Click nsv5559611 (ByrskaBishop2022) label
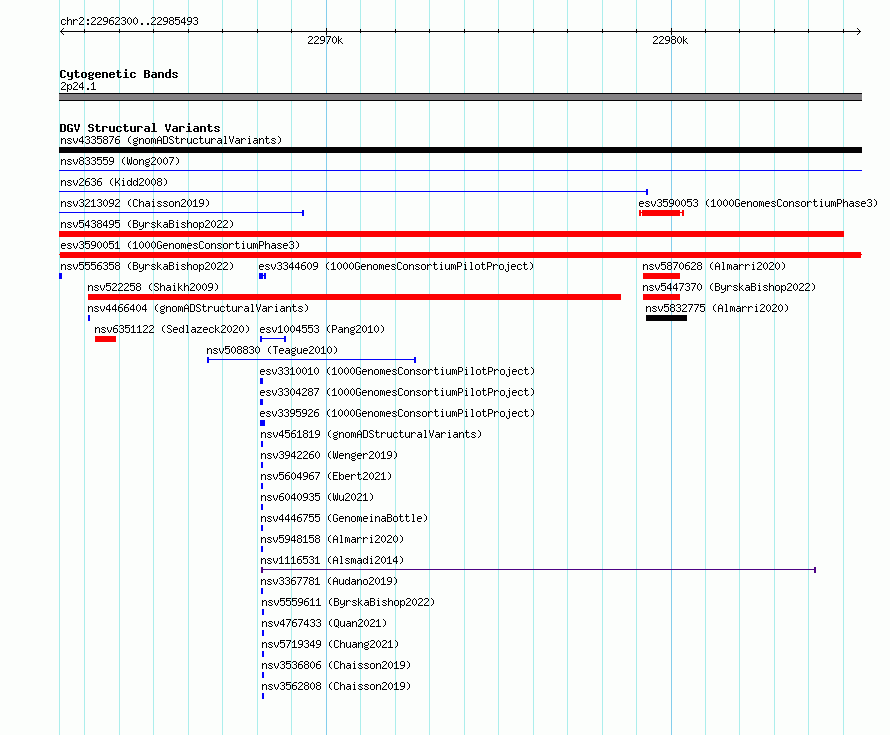 (348, 602)
